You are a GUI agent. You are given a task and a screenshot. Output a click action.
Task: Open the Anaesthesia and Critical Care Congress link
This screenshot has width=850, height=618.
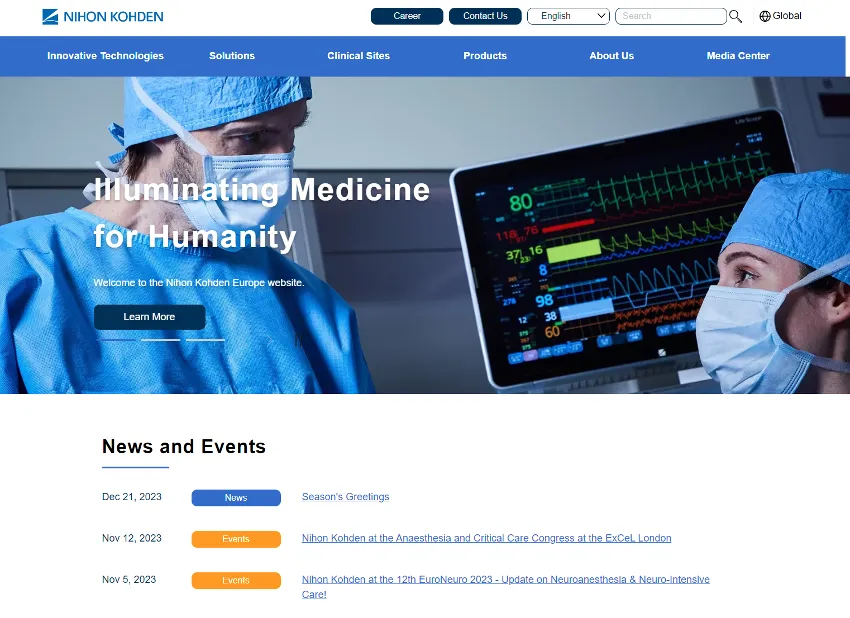[x=486, y=538]
